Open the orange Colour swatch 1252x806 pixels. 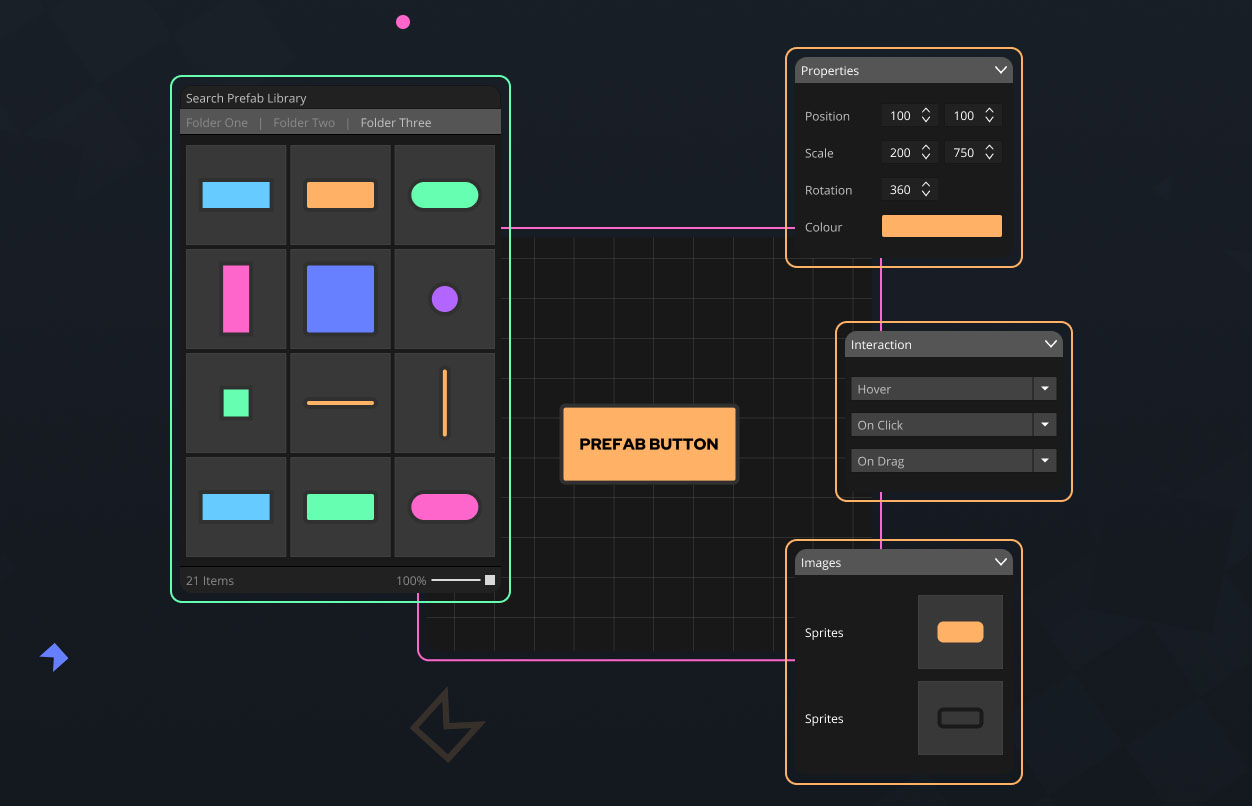[941, 226]
